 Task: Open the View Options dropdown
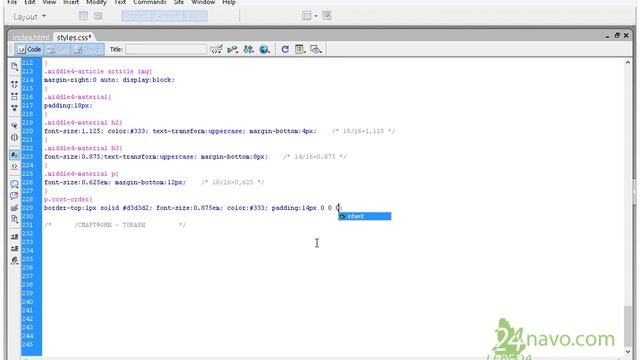[x=300, y=49]
